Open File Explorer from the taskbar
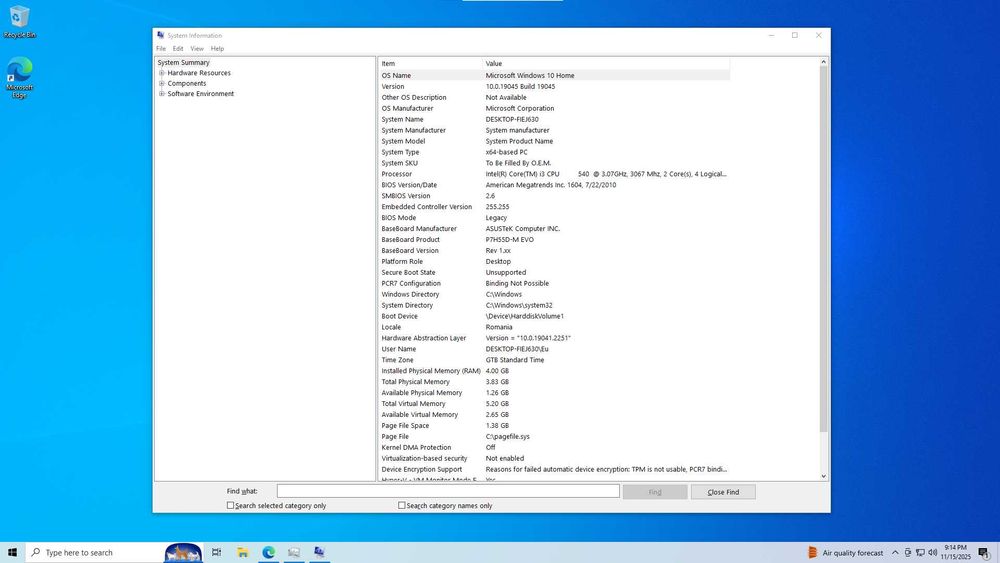Image resolution: width=1000 pixels, height=563 pixels. pyautogui.click(x=242, y=552)
